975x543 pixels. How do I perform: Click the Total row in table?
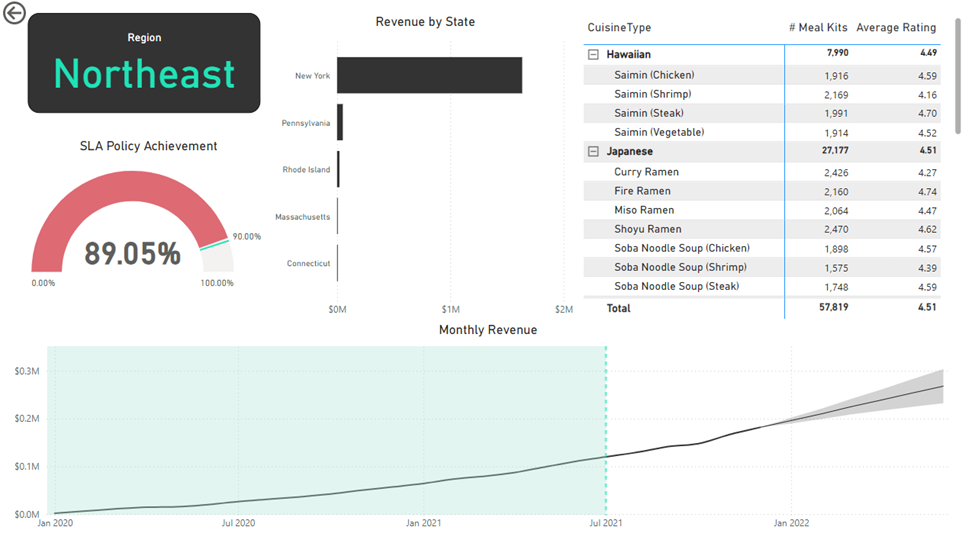(x=619, y=308)
